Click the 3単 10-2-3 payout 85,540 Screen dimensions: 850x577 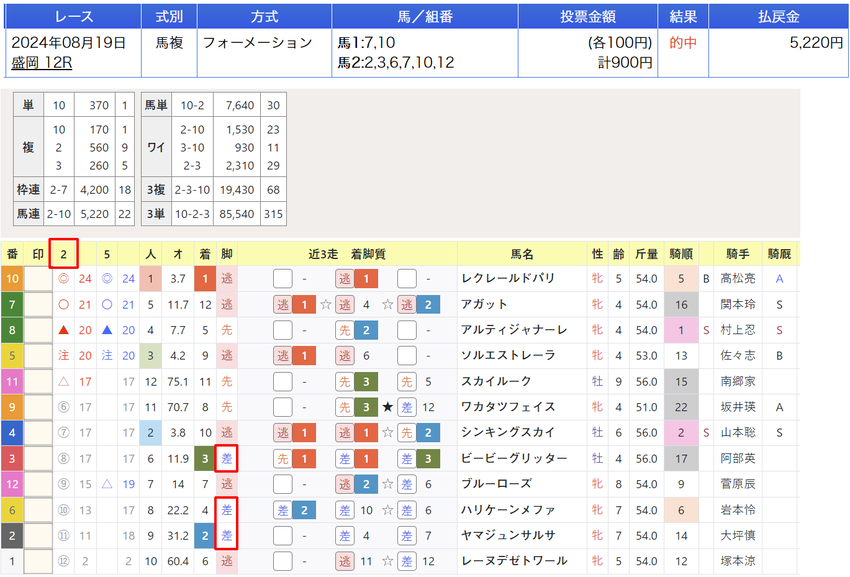[x=236, y=214]
